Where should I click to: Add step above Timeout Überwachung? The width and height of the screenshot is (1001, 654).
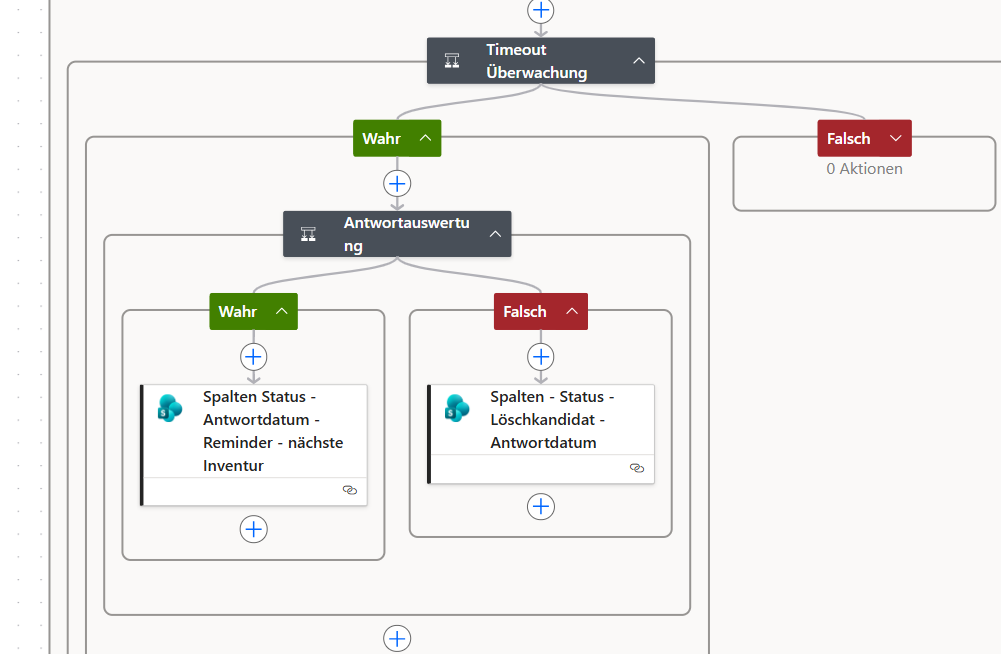[541, 10]
